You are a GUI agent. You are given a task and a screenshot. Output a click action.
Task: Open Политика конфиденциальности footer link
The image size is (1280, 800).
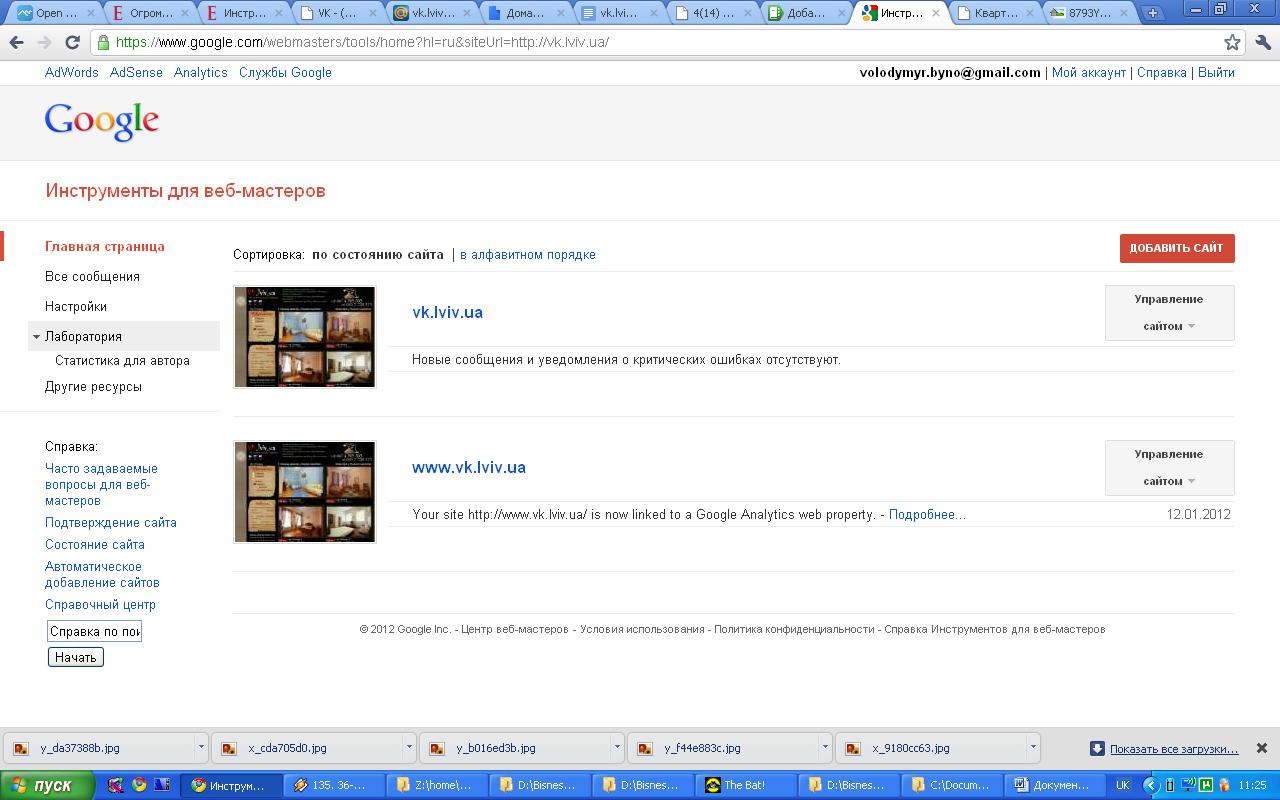[794, 629]
